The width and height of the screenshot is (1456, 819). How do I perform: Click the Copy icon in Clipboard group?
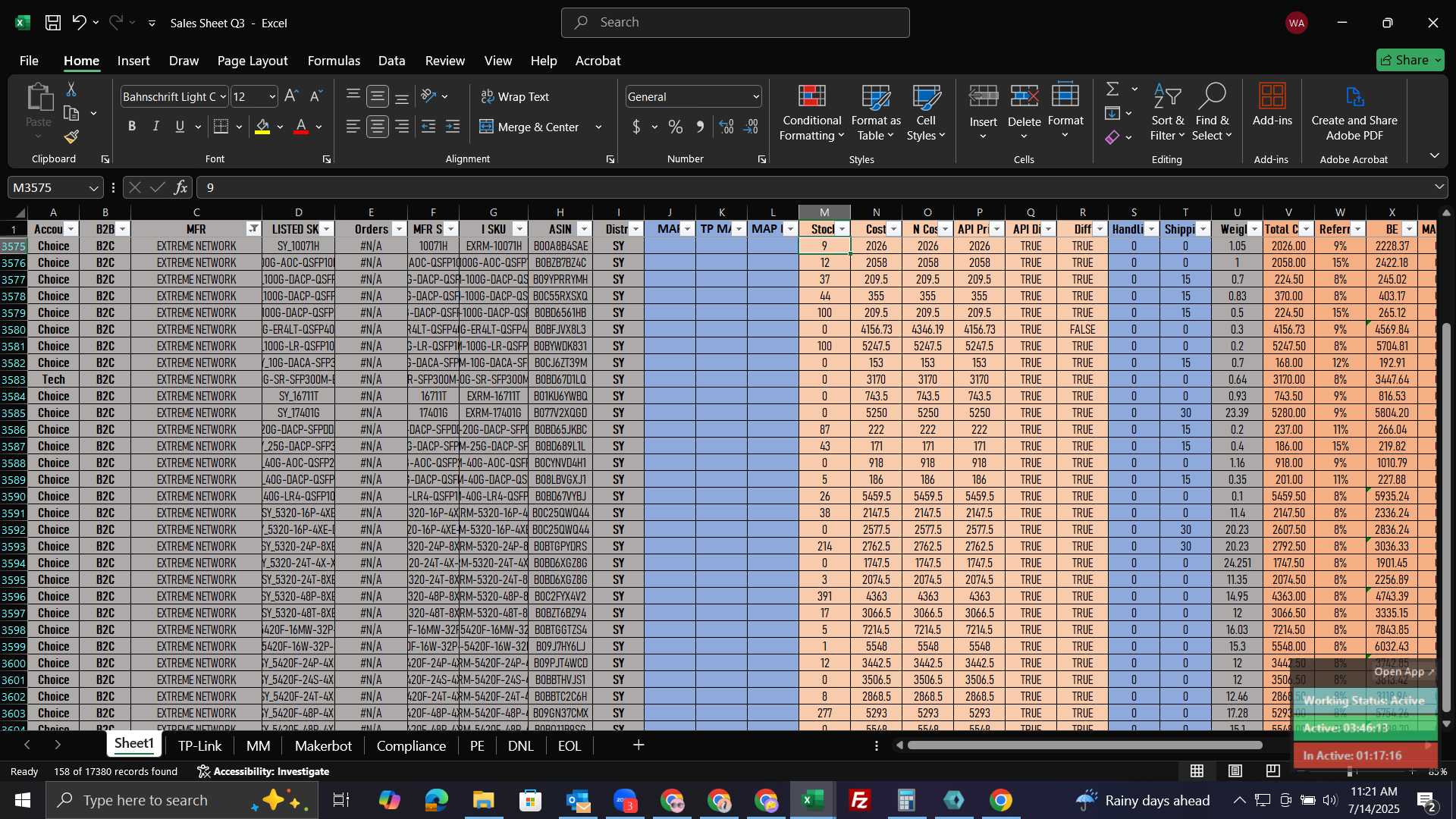click(x=71, y=114)
